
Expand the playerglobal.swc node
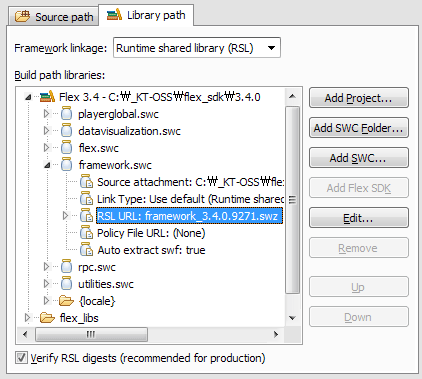[46, 114]
